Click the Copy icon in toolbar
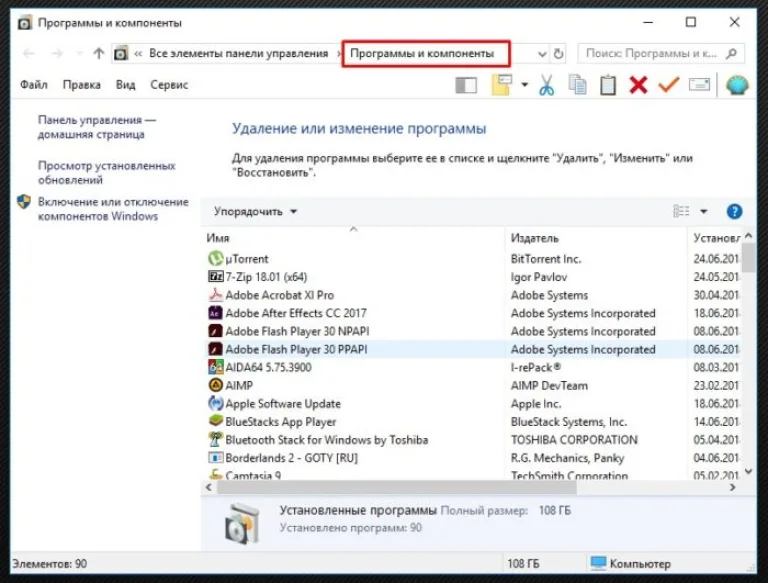768x583 pixels. pos(577,85)
